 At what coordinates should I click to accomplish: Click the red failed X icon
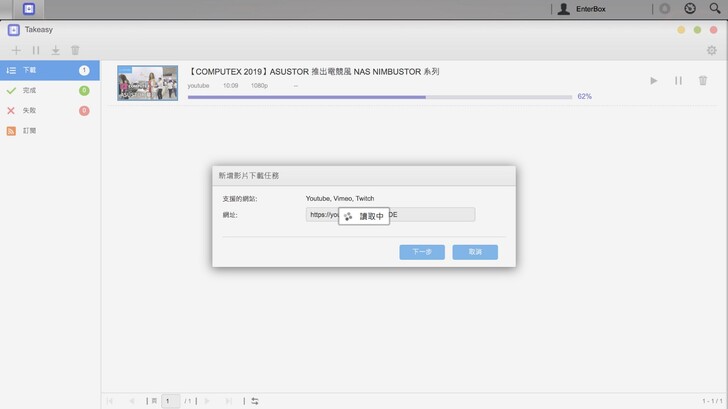[x=11, y=110]
